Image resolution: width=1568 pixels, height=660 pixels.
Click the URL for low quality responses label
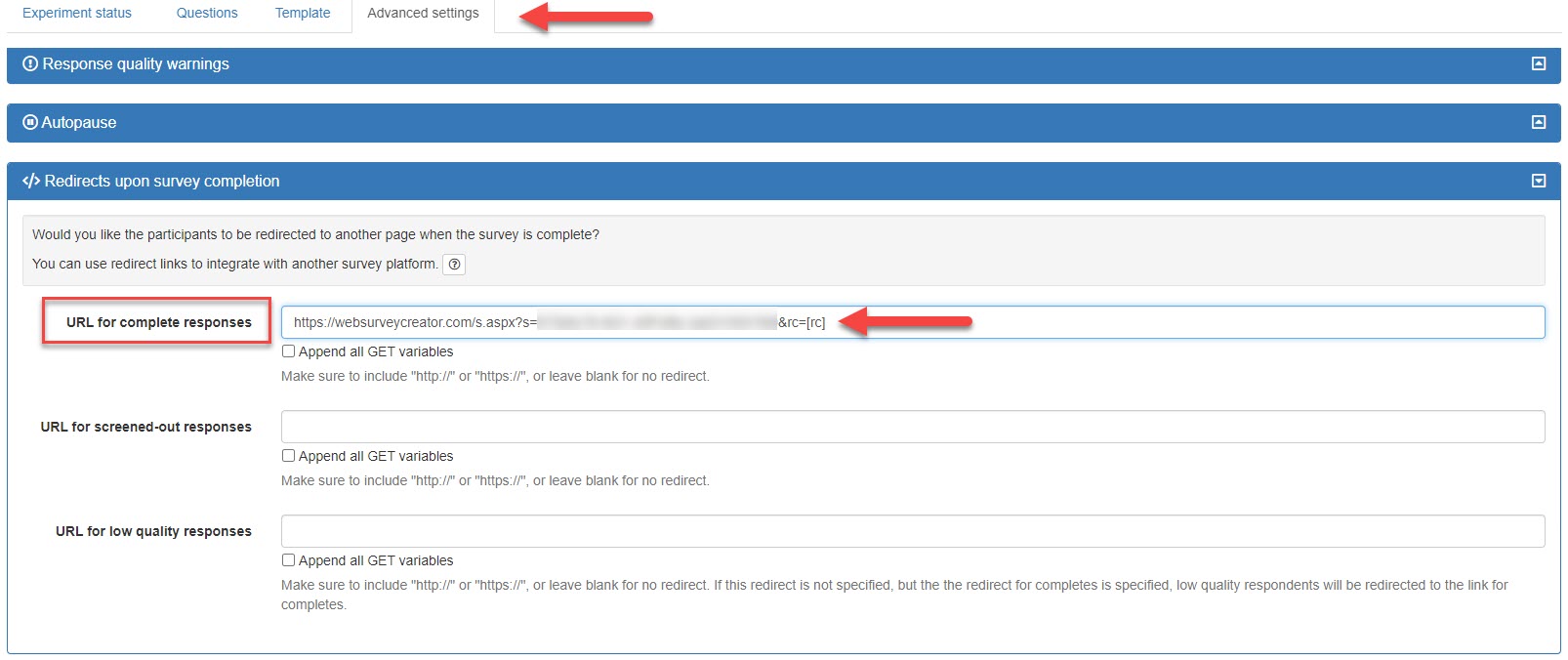click(x=153, y=531)
